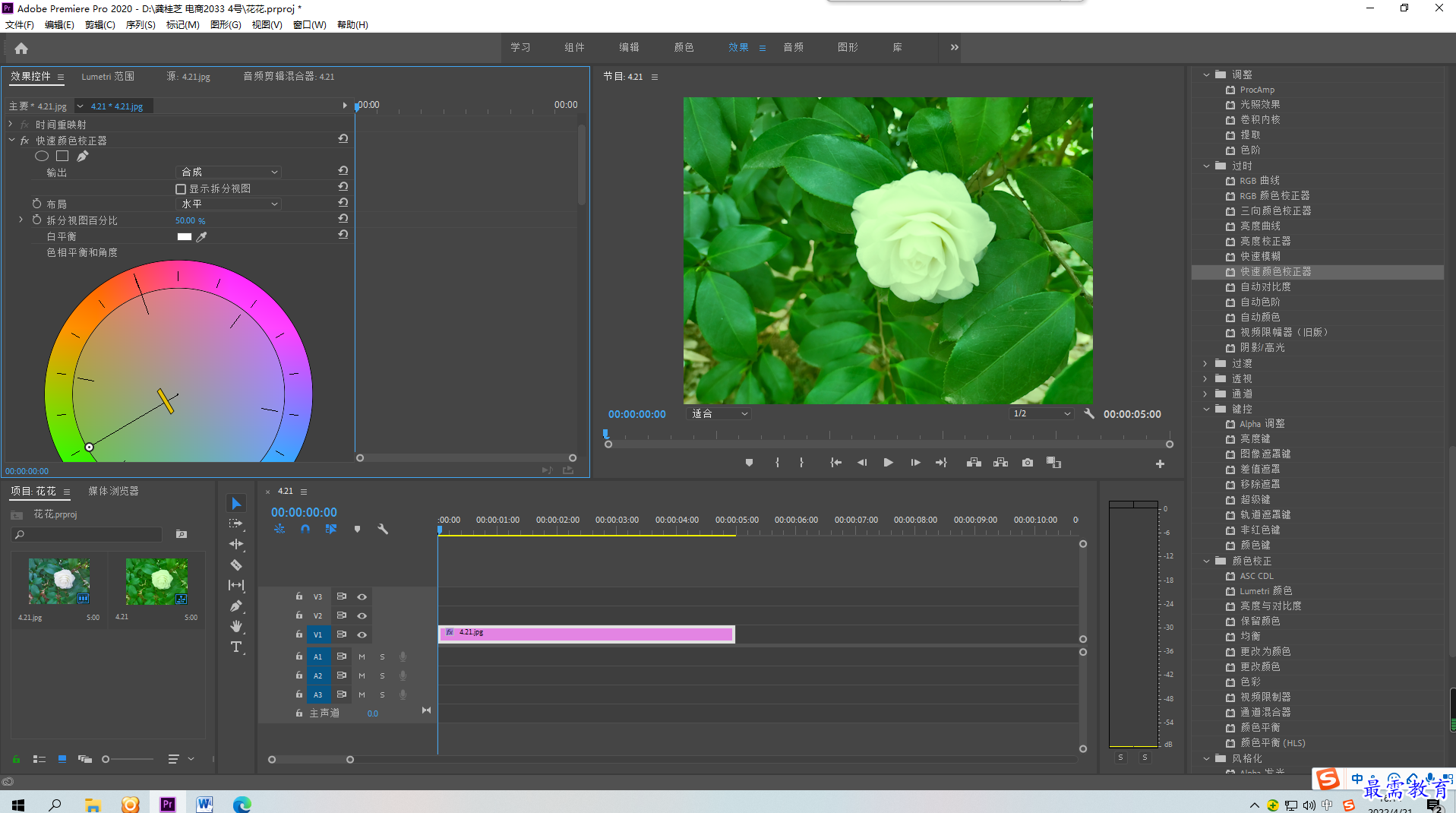Select the Razor tool

(x=236, y=565)
